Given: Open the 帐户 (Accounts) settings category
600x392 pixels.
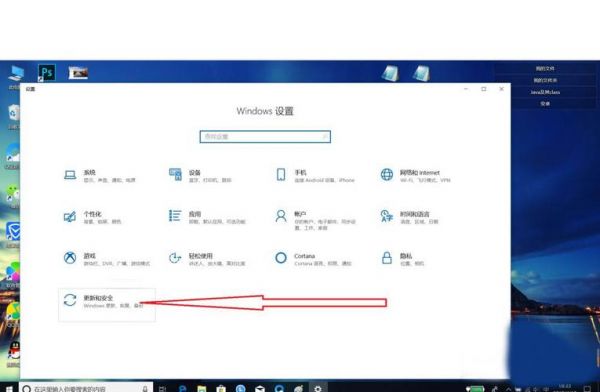Looking at the screenshot, I should click(315, 220).
